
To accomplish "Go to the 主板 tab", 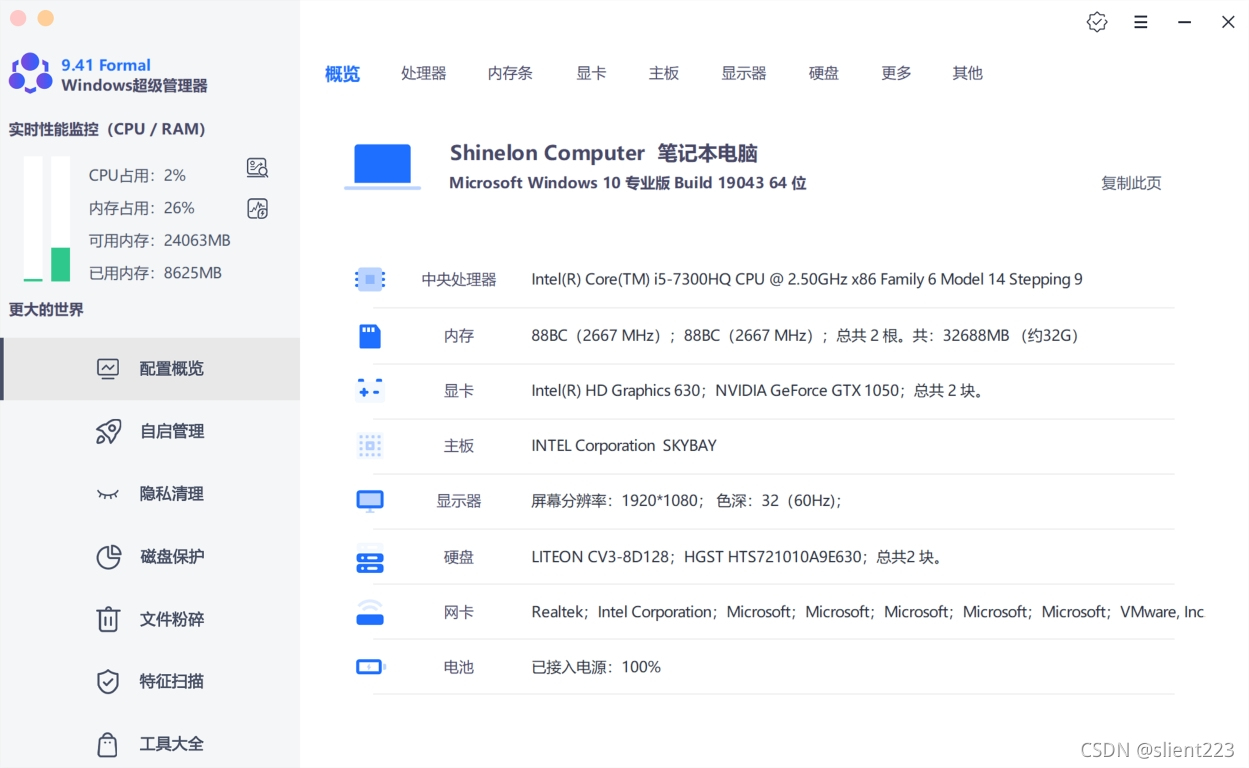I will [664, 73].
